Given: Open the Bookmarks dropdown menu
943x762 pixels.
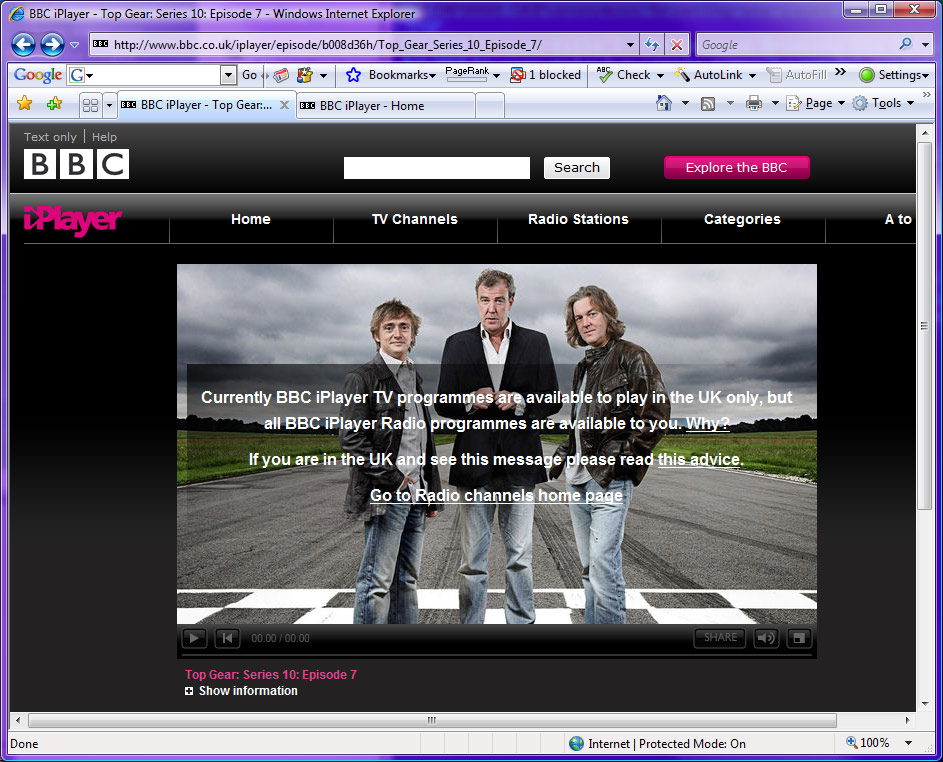Looking at the screenshot, I should (402, 75).
